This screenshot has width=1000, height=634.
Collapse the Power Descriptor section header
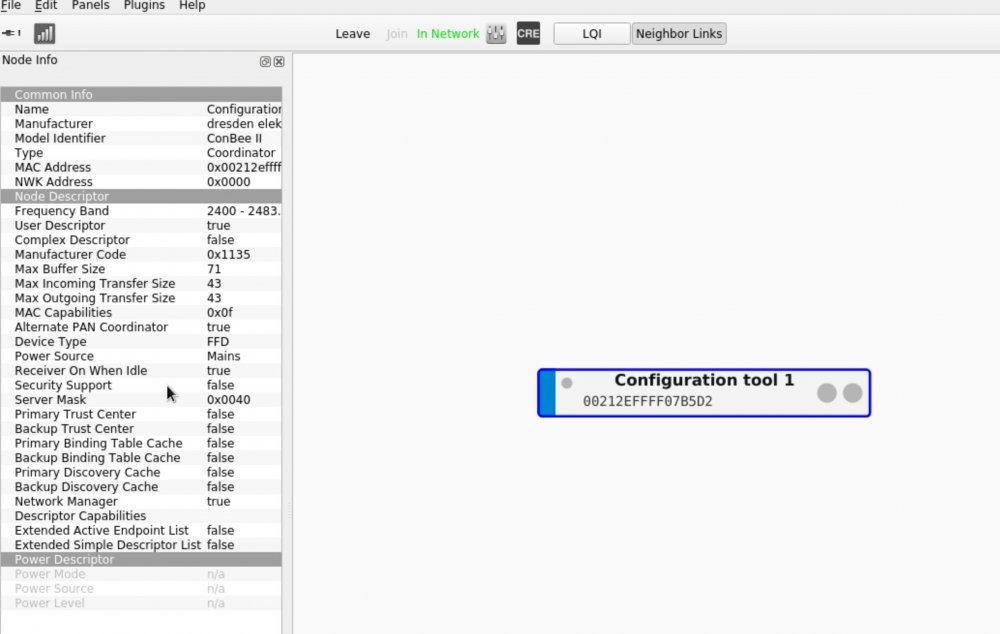141,559
